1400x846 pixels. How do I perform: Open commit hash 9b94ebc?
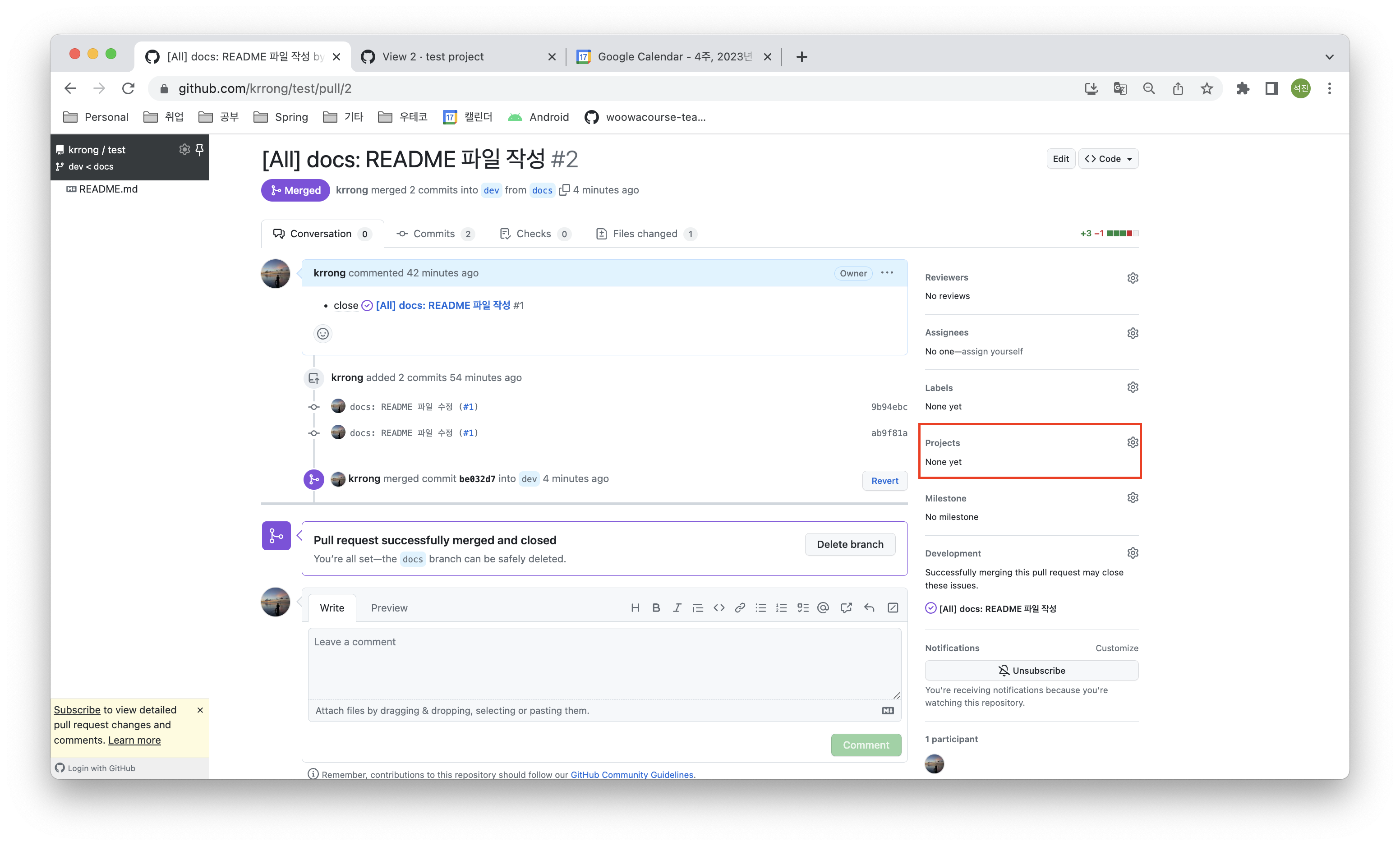coord(889,407)
